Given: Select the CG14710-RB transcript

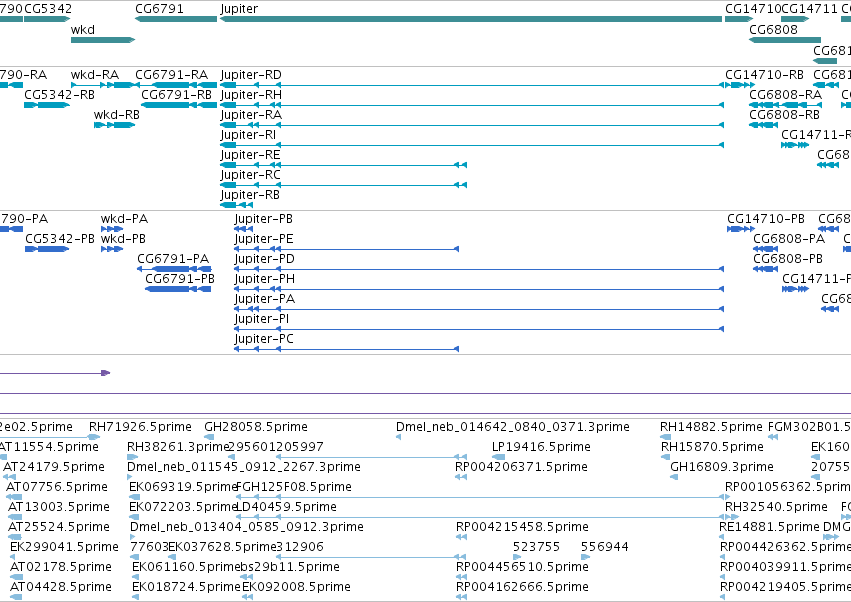Looking at the screenshot, I should [x=739, y=85].
